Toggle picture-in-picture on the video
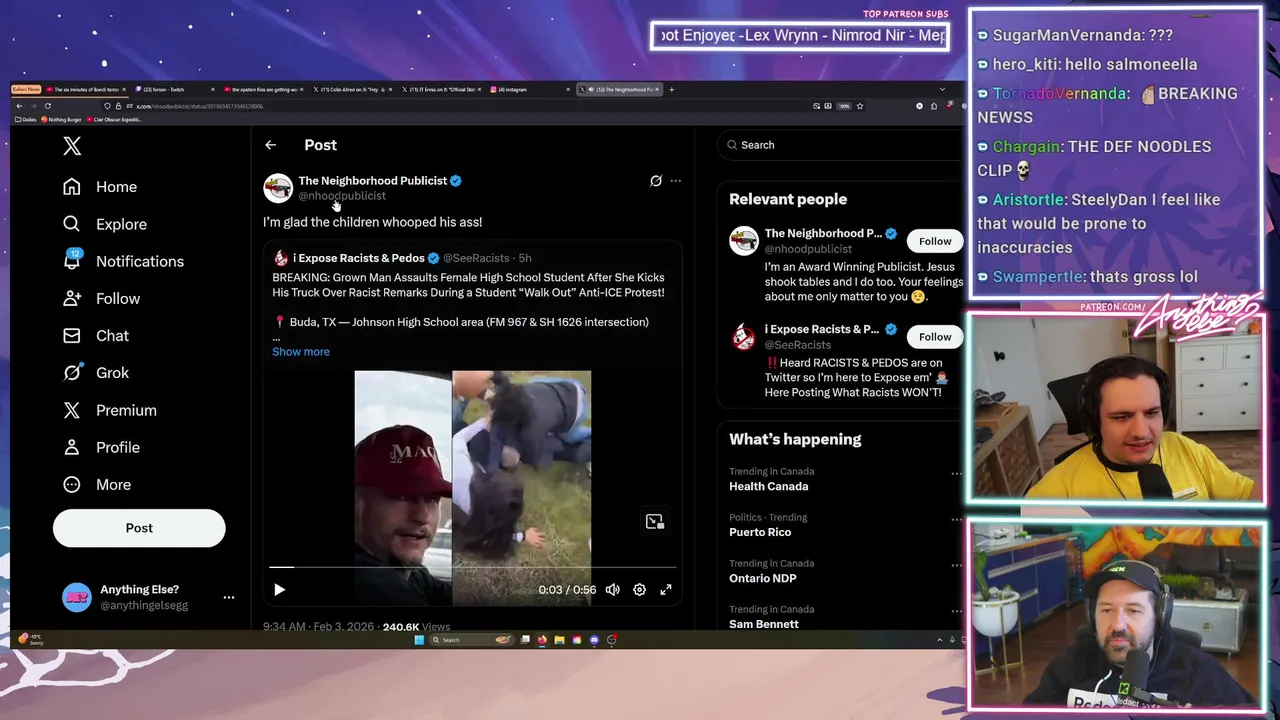 pyautogui.click(x=655, y=522)
